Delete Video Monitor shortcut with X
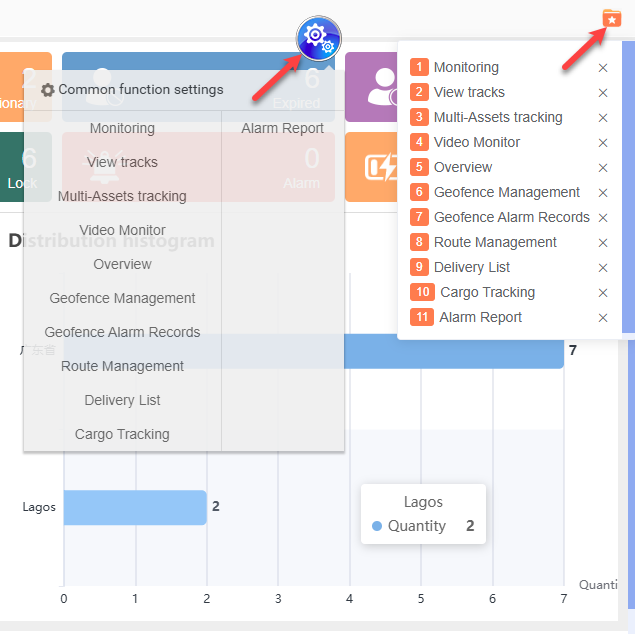Screen dimensions: 635x634 [602, 143]
